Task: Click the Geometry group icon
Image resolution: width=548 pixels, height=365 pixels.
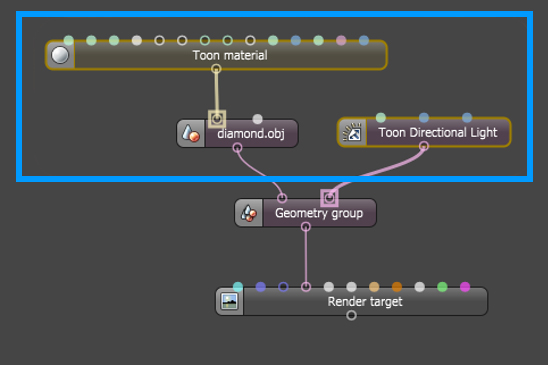Action: [249, 213]
